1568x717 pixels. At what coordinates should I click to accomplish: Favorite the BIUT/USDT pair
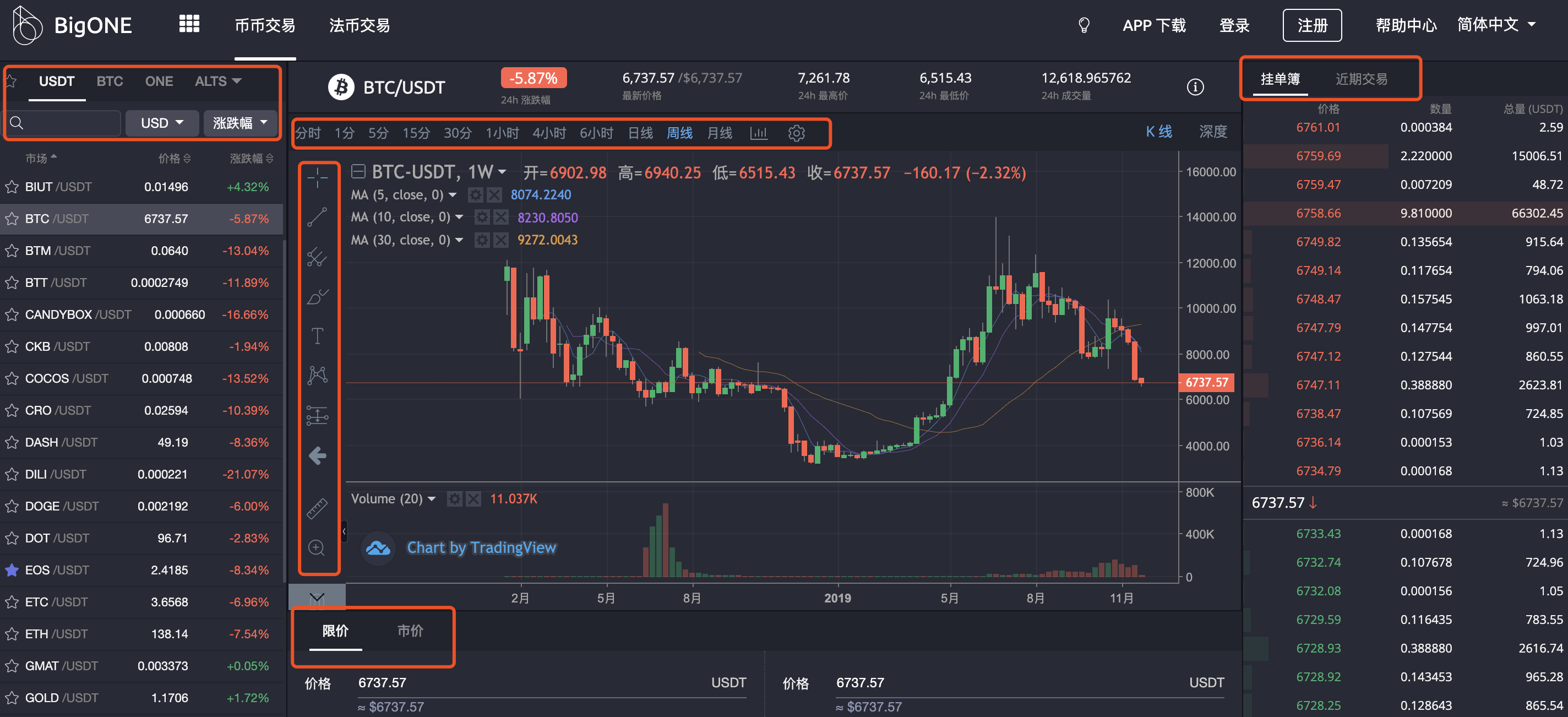click(12, 187)
